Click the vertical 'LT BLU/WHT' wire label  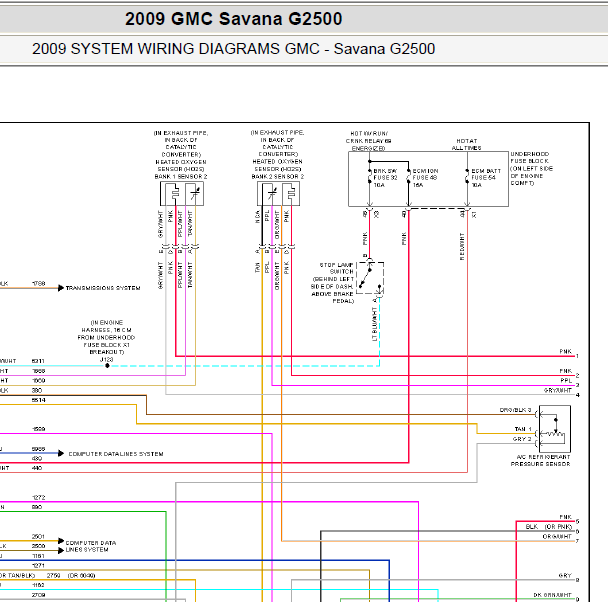coord(375,324)
